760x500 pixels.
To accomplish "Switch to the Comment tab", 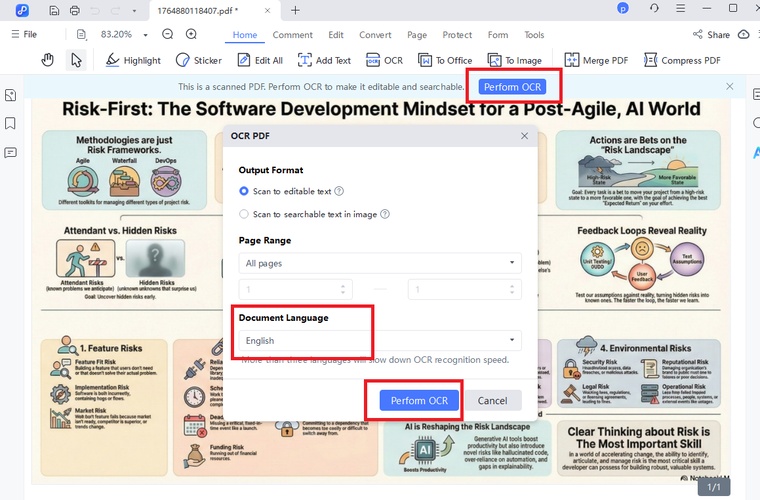I will (x=292, y=35).
